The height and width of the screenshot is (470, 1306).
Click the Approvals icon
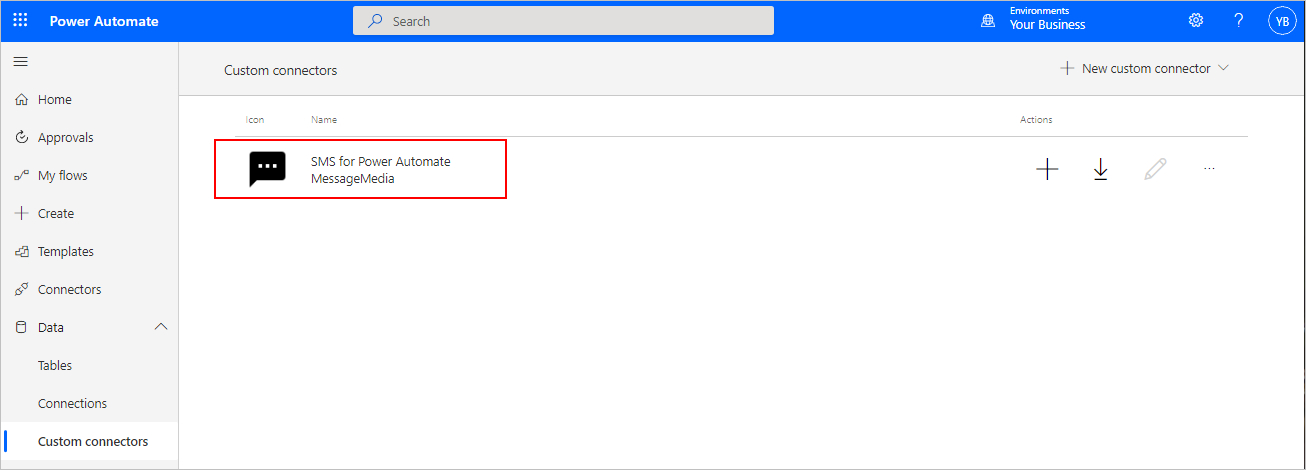pyautogui.click(x=20, y=138)
